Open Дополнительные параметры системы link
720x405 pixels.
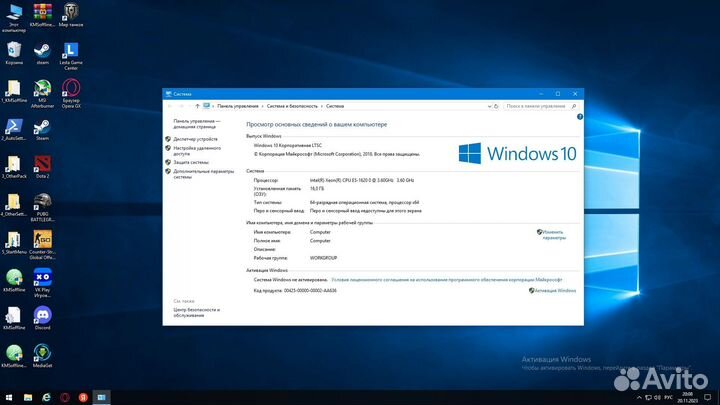coord(203,174)
